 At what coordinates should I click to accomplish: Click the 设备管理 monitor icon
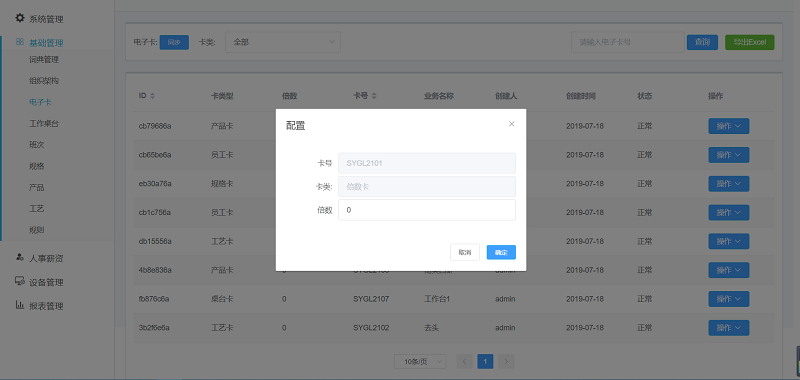pos(20,282)
